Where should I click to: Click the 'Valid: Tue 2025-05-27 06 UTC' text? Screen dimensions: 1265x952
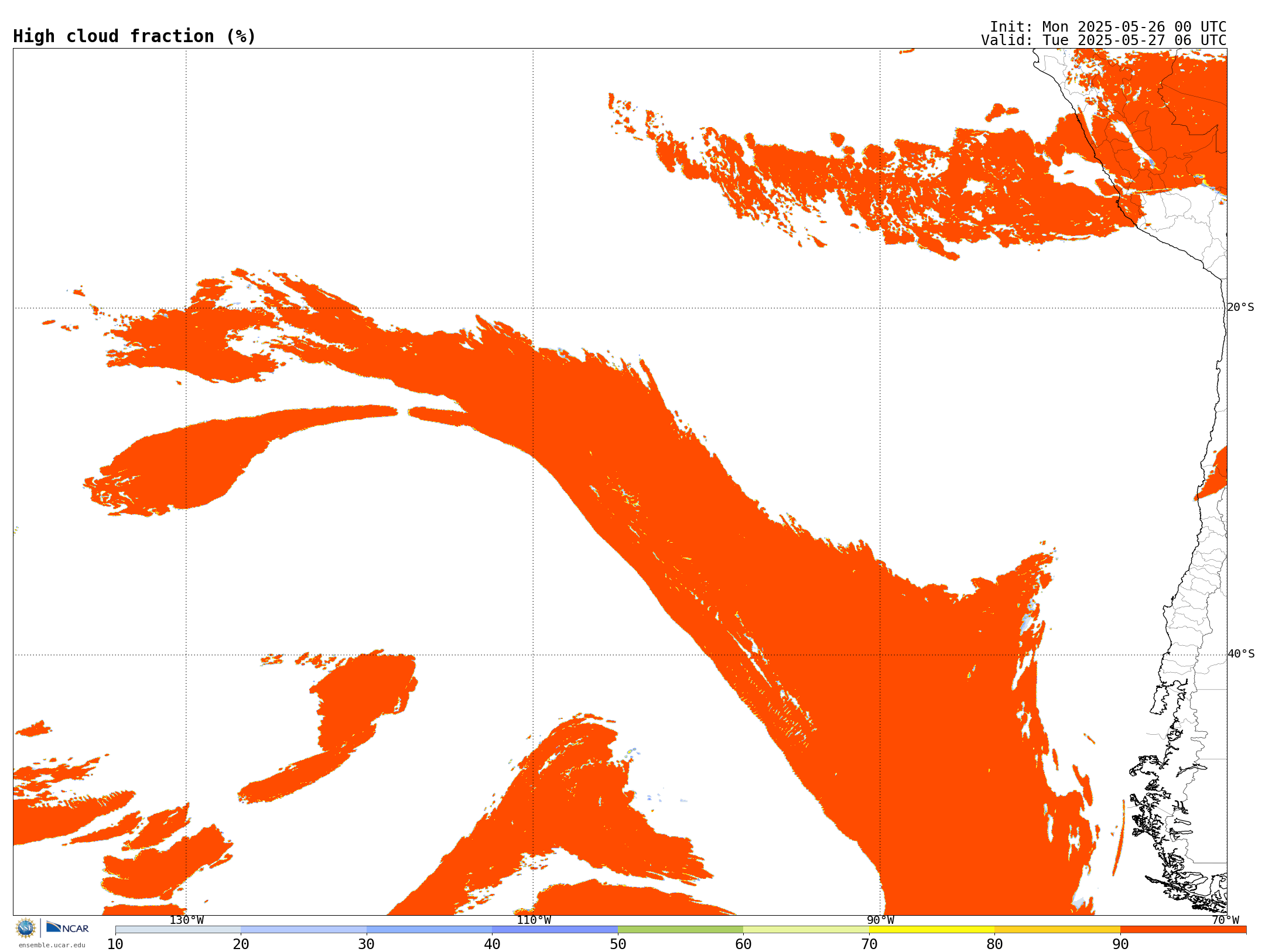[1104, 40]
